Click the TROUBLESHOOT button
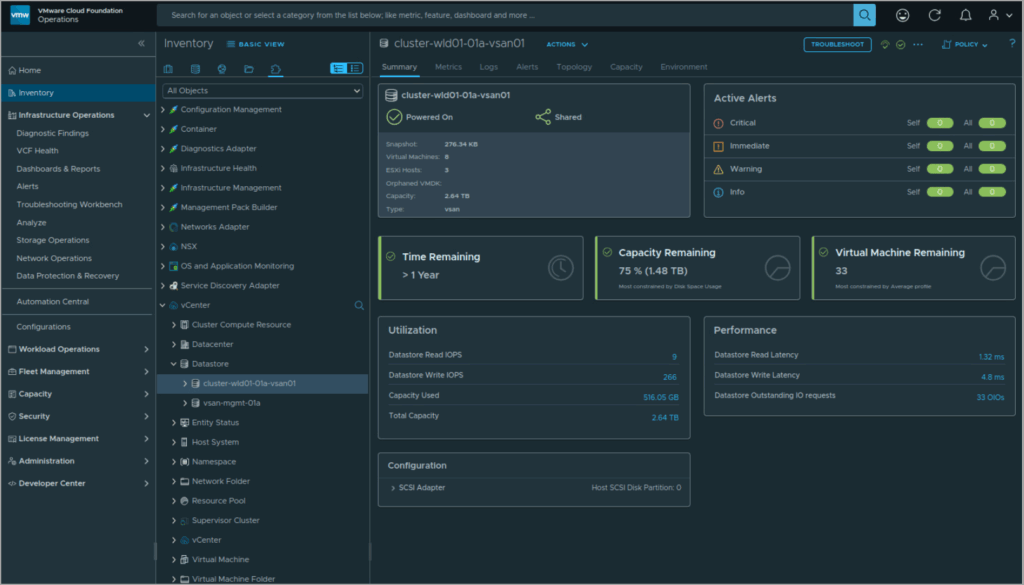 click(837, 44)
